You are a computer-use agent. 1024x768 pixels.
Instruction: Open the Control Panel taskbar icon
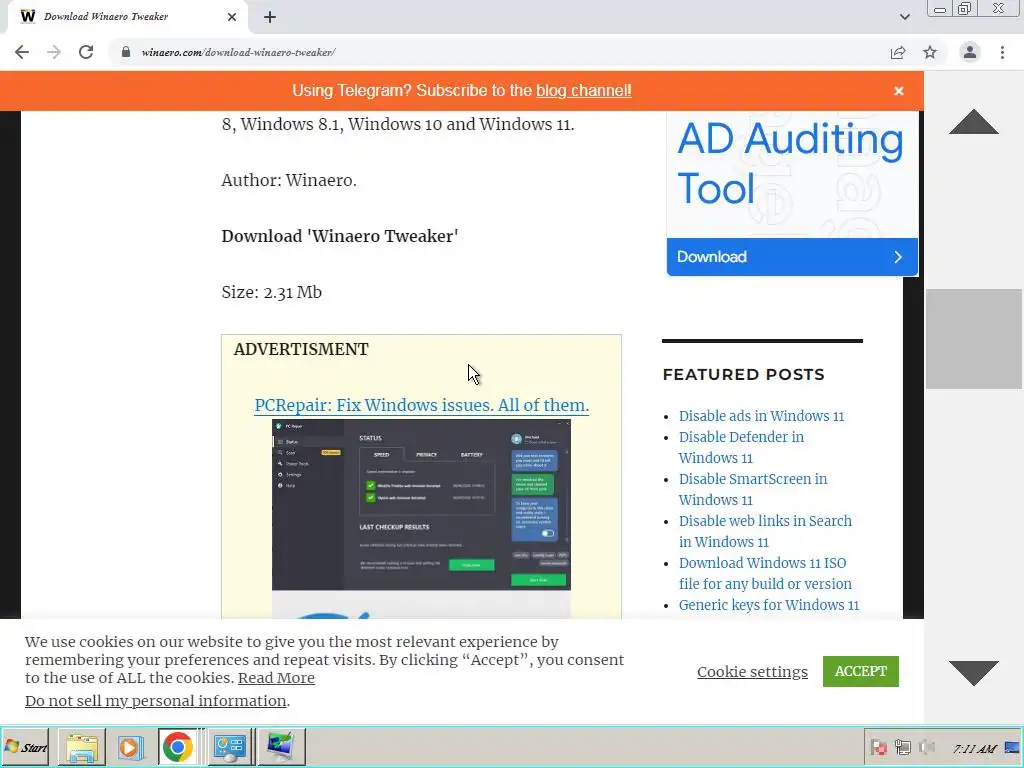pyautogui.click(x=229, y=747)
